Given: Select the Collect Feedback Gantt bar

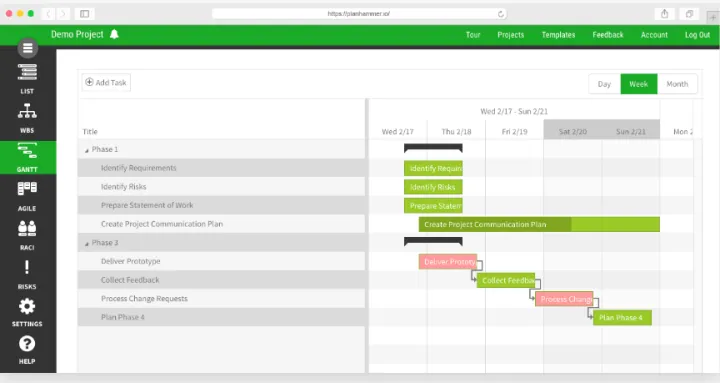Looking at the screenshot, I should (x=506, y=280).
